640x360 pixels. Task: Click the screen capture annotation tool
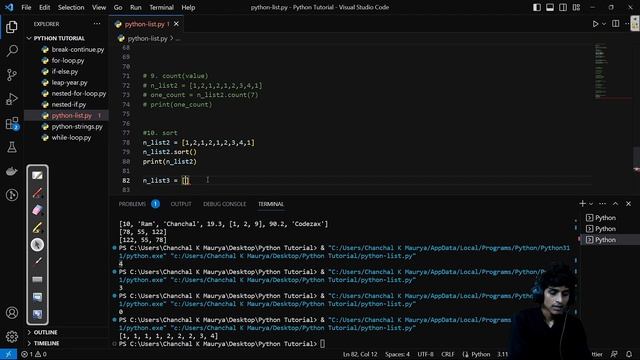pos(37,297)
